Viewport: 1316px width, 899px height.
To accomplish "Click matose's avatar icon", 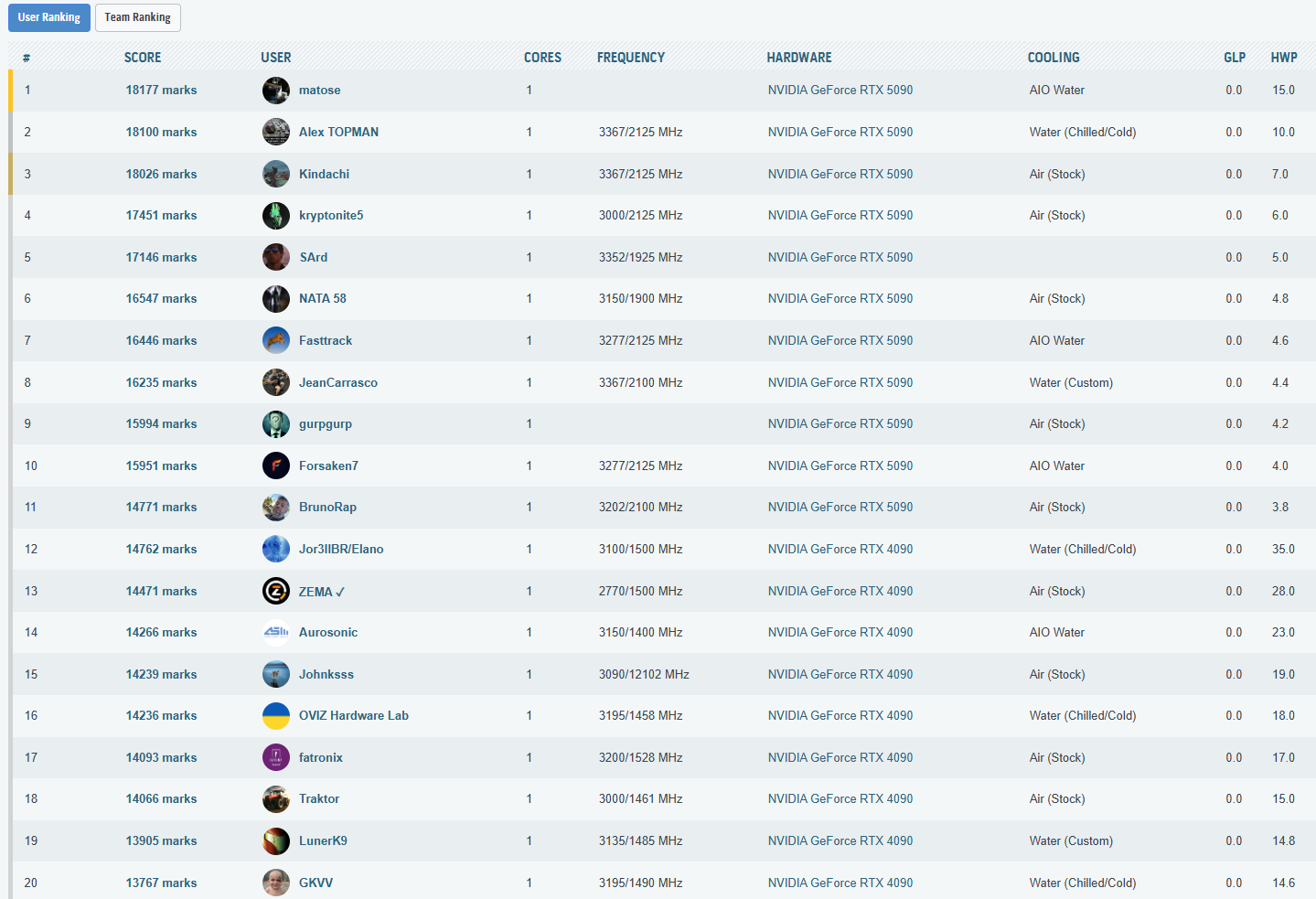I will [275, 91].
